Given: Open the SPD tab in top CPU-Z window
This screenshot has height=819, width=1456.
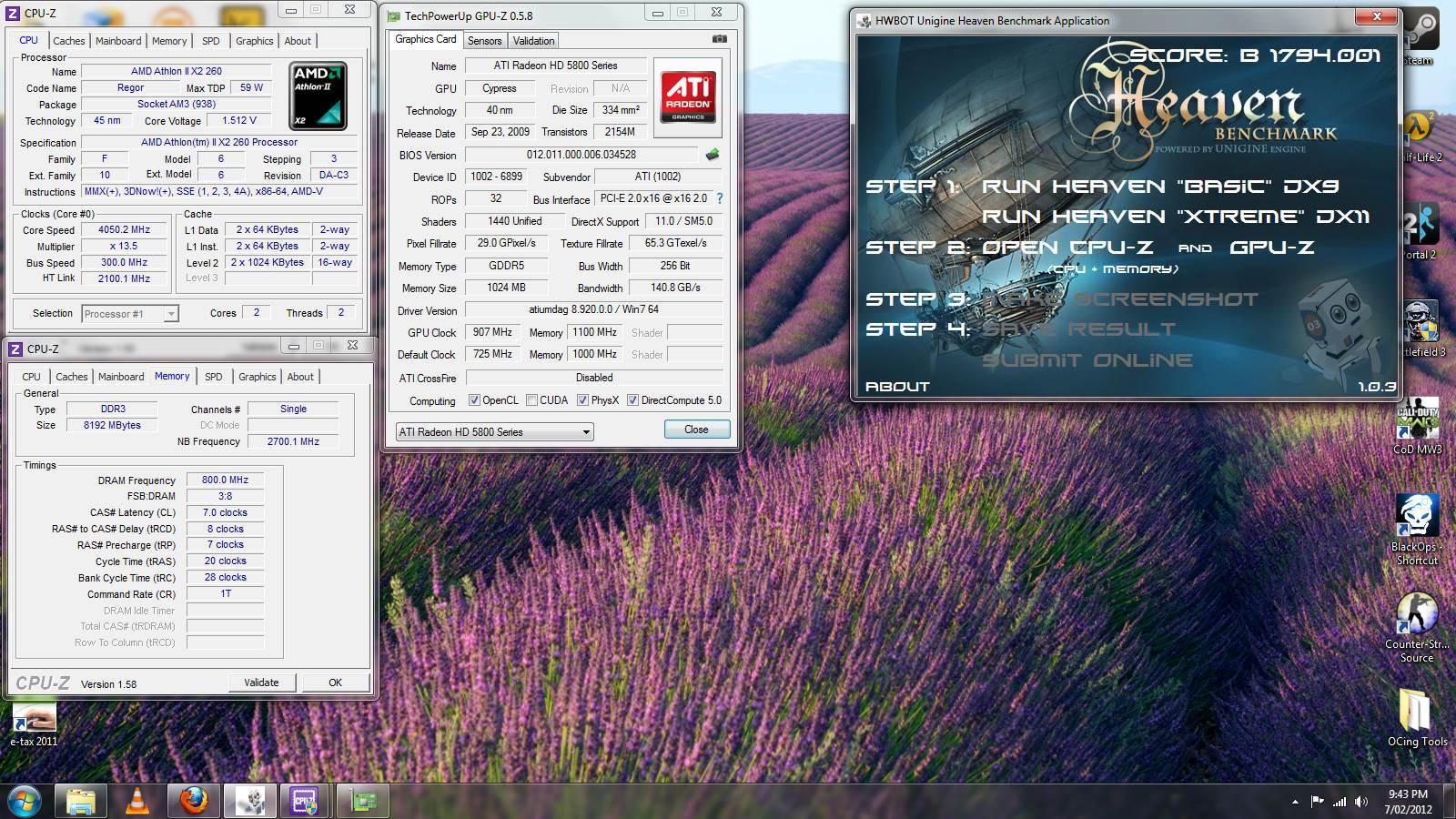Looking at the screenshot, I should 210,41.
